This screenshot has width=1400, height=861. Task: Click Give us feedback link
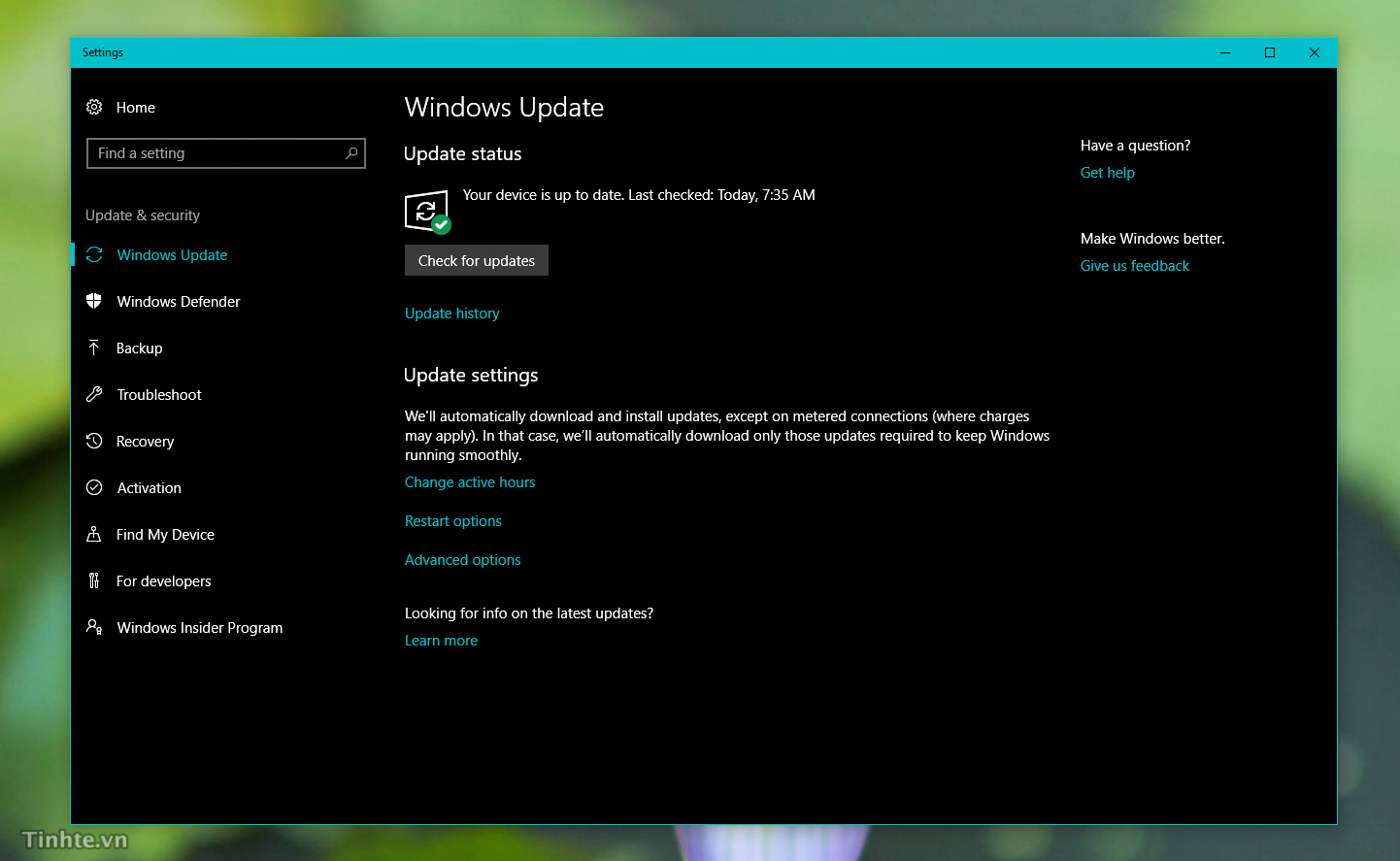coord(1135,266)
